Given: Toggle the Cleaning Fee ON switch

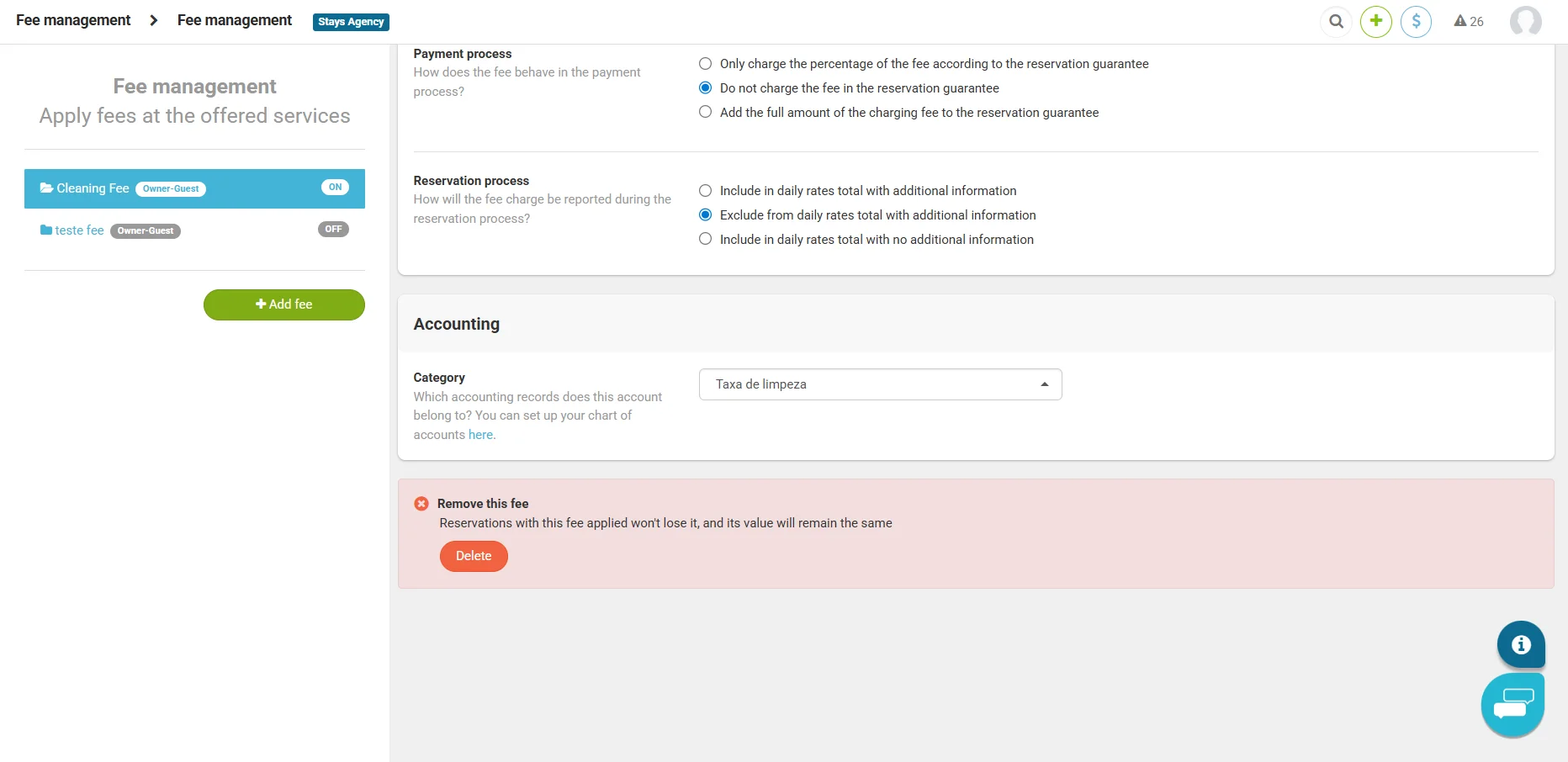Looking at the screenshot, I should tap(335, 188).
